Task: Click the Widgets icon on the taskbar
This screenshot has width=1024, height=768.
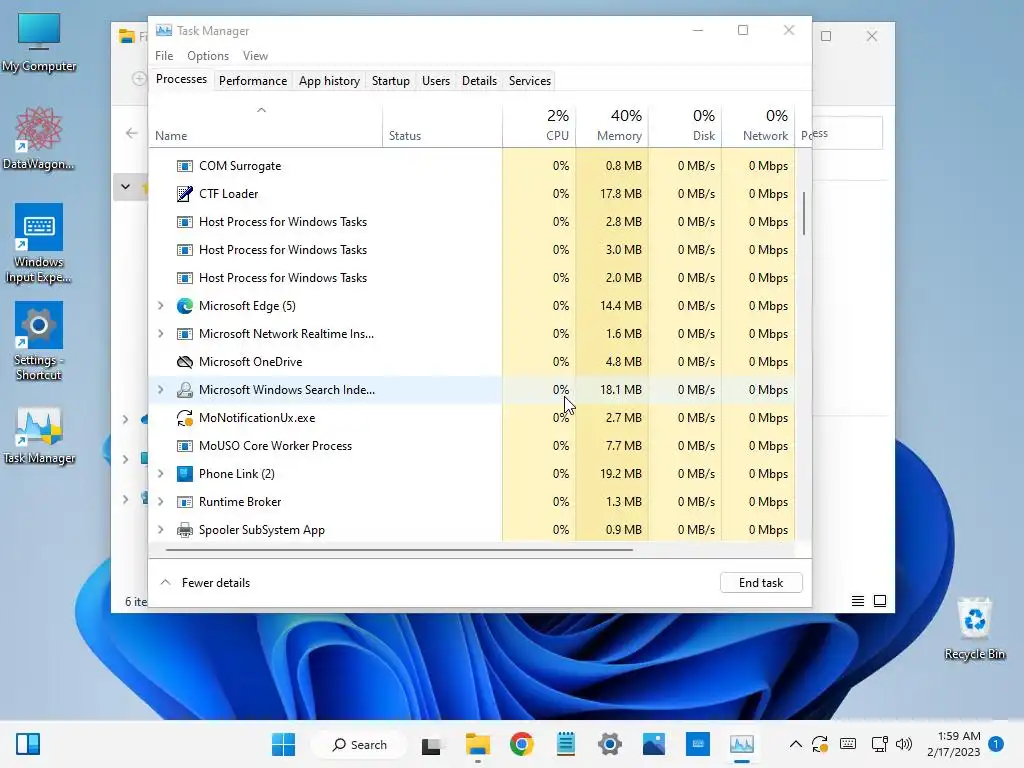Action: coord(28,744)
